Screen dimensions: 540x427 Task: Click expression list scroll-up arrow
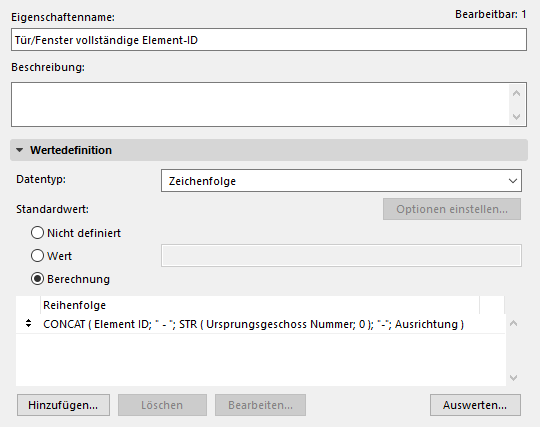513,323
